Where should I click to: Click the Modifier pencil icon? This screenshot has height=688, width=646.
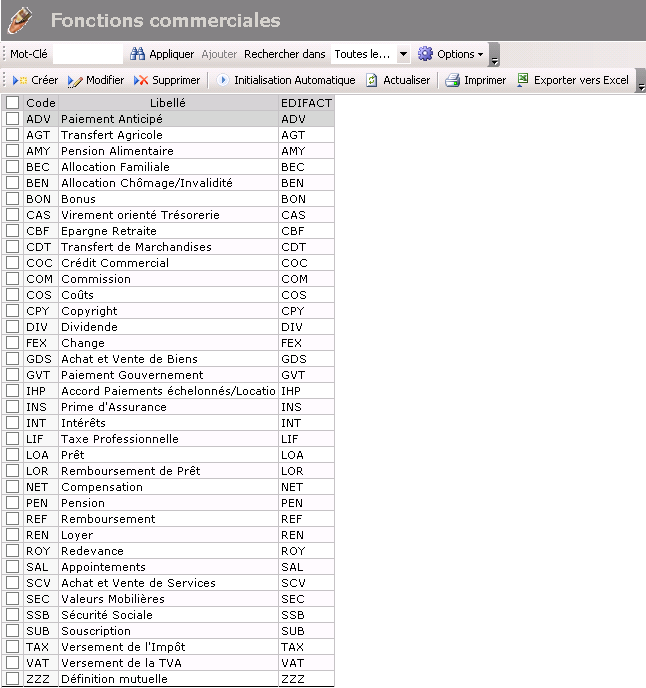click(75, 80)
